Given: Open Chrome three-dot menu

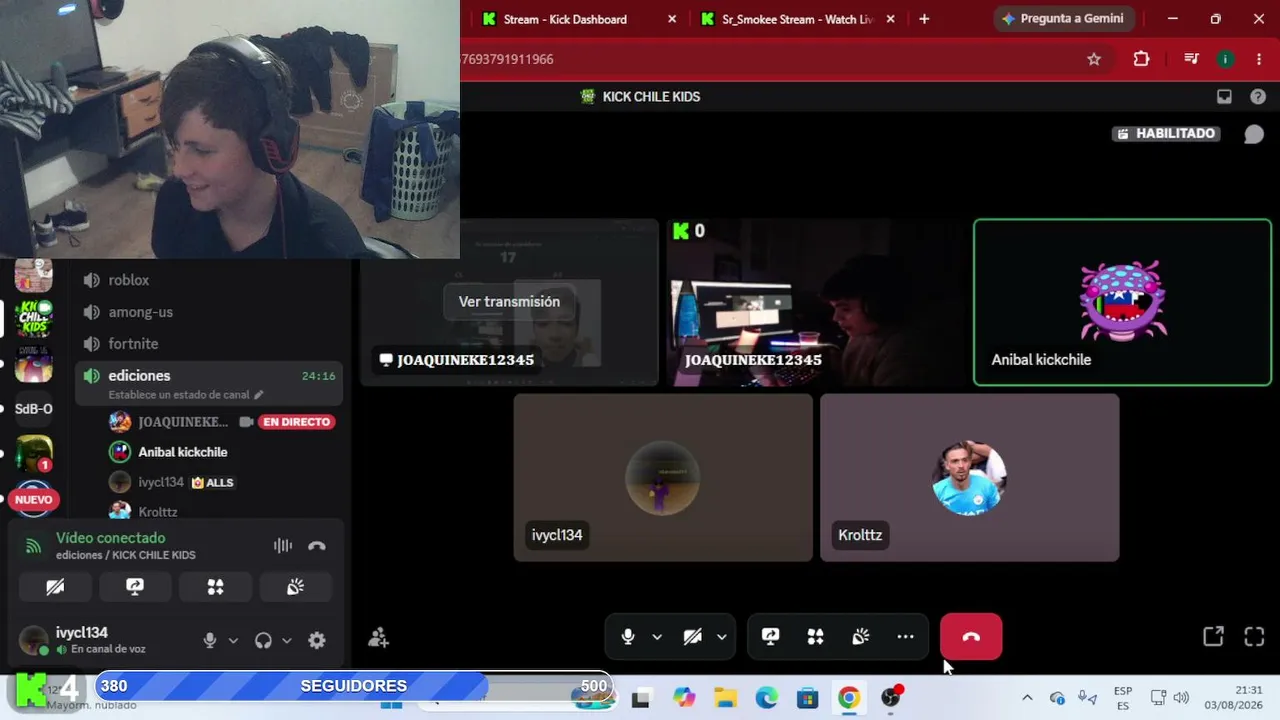Looking at the screenshot, I should (1259, 59).
